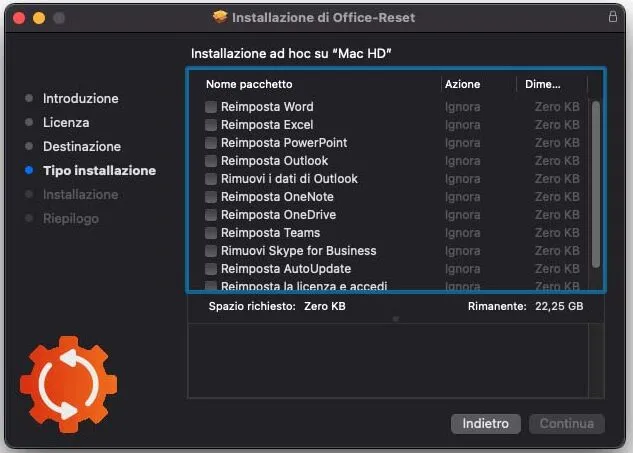The height and width of the screenshot is (453, 633).
Task: Click the Reimposta Word package name
Action: pyautogui.click(x=267, y=107)
